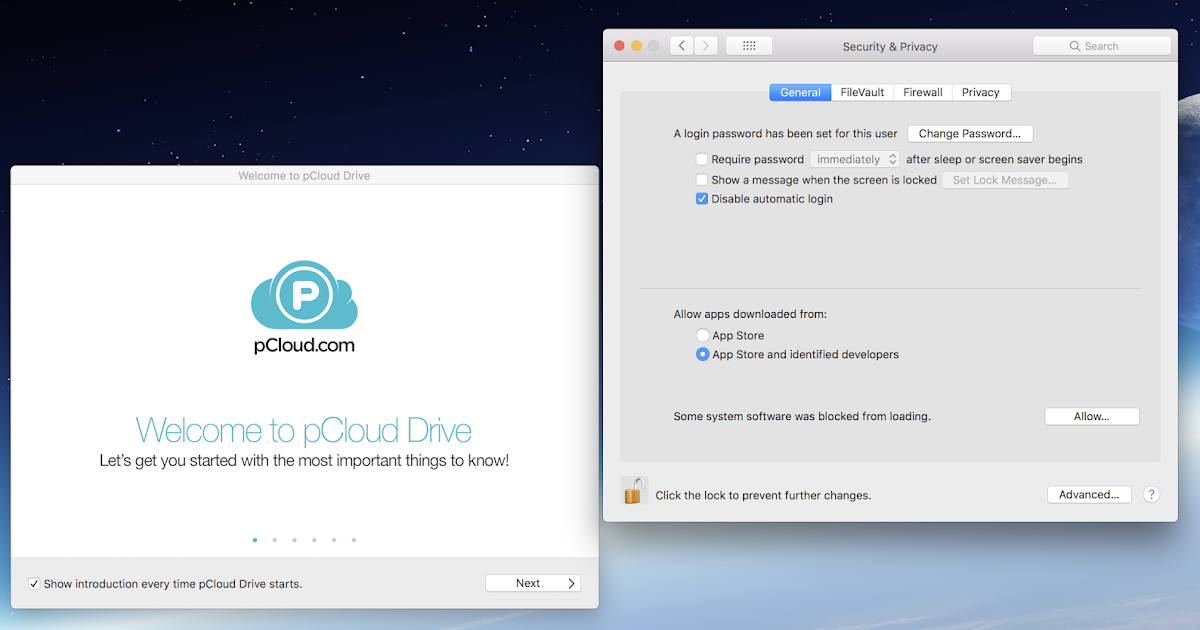Click Allow to load blocked system software

pos(1092,416)
